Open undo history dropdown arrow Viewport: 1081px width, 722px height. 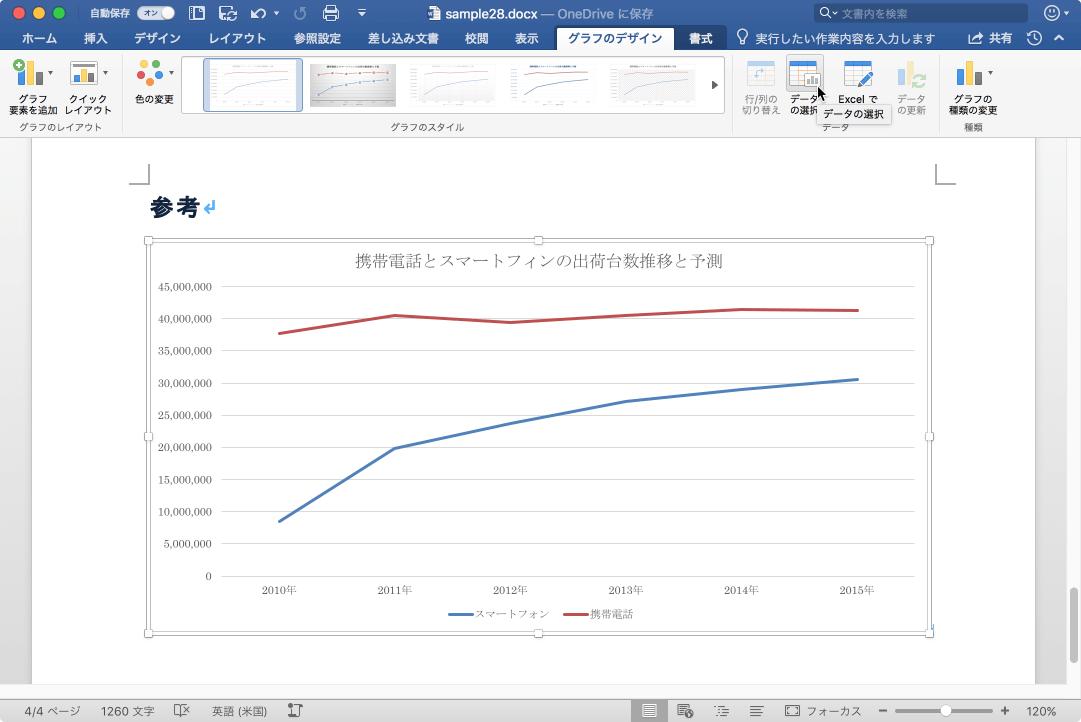(x=276, y=13)
